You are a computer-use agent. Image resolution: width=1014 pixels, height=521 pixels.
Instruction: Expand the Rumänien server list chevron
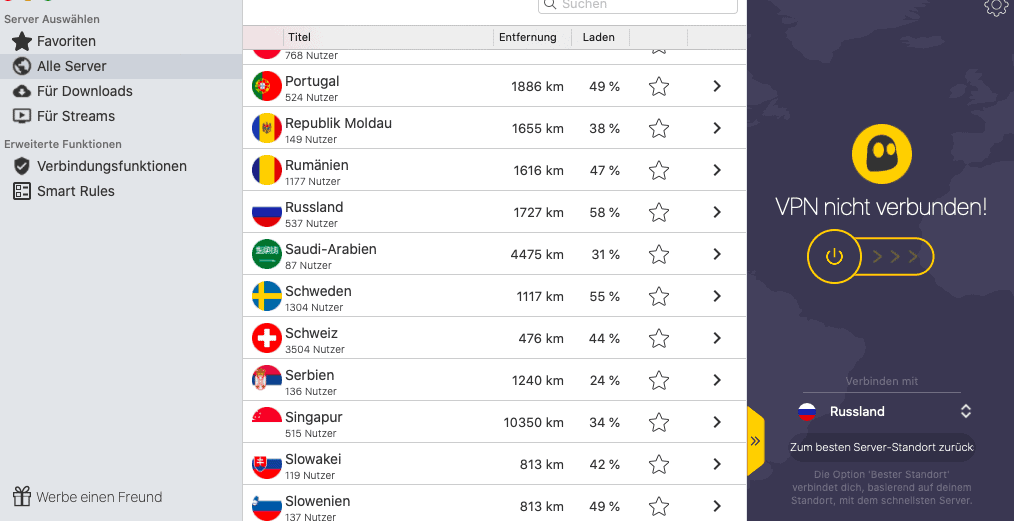(717, 171)
